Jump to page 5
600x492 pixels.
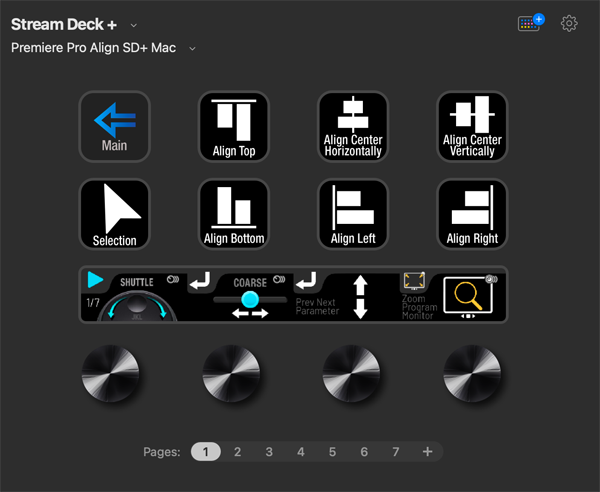[333, 452]
